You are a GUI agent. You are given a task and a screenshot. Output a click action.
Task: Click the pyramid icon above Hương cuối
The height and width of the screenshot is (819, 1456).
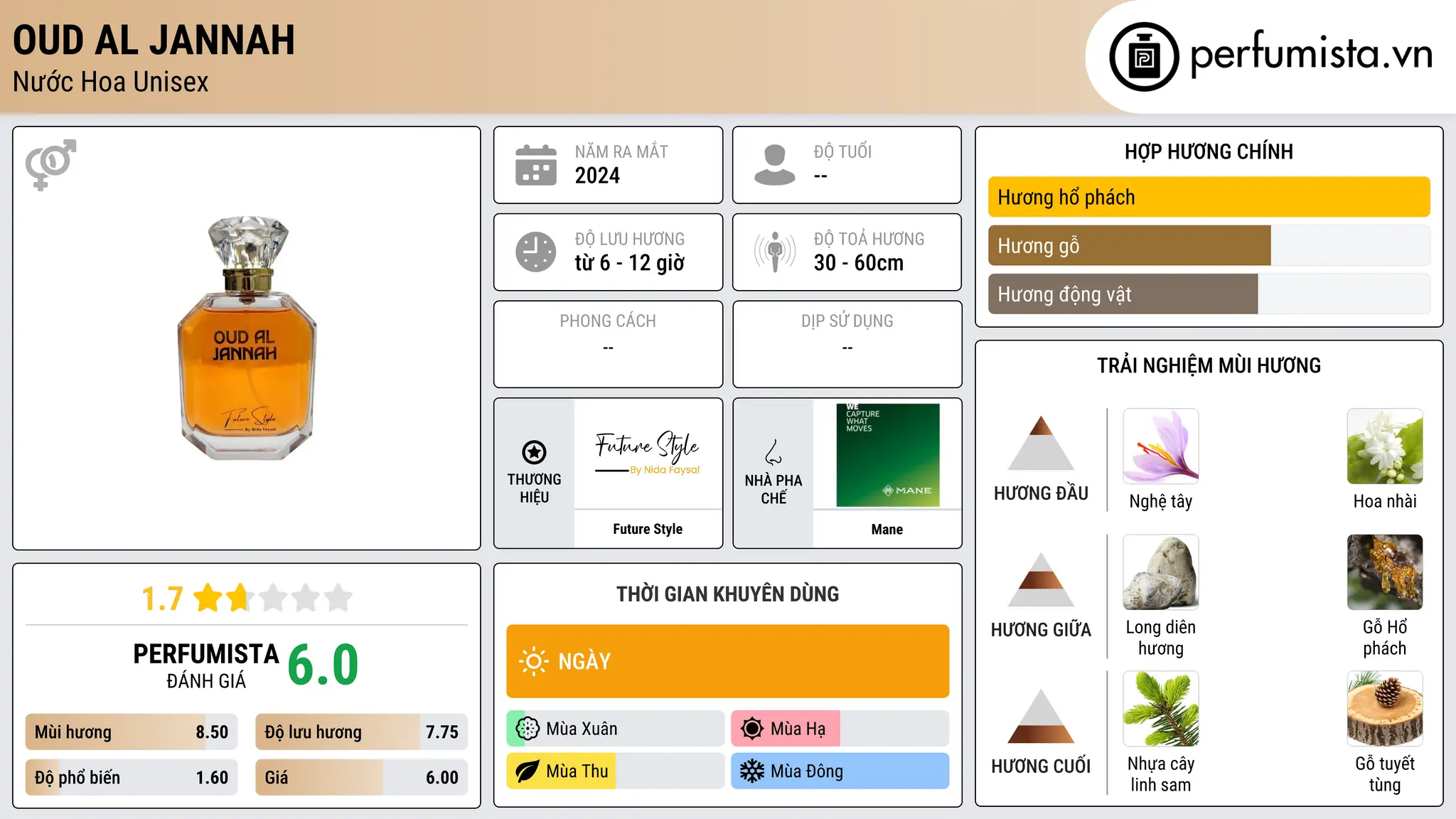pyautogui.click(x=1041, y=716)
